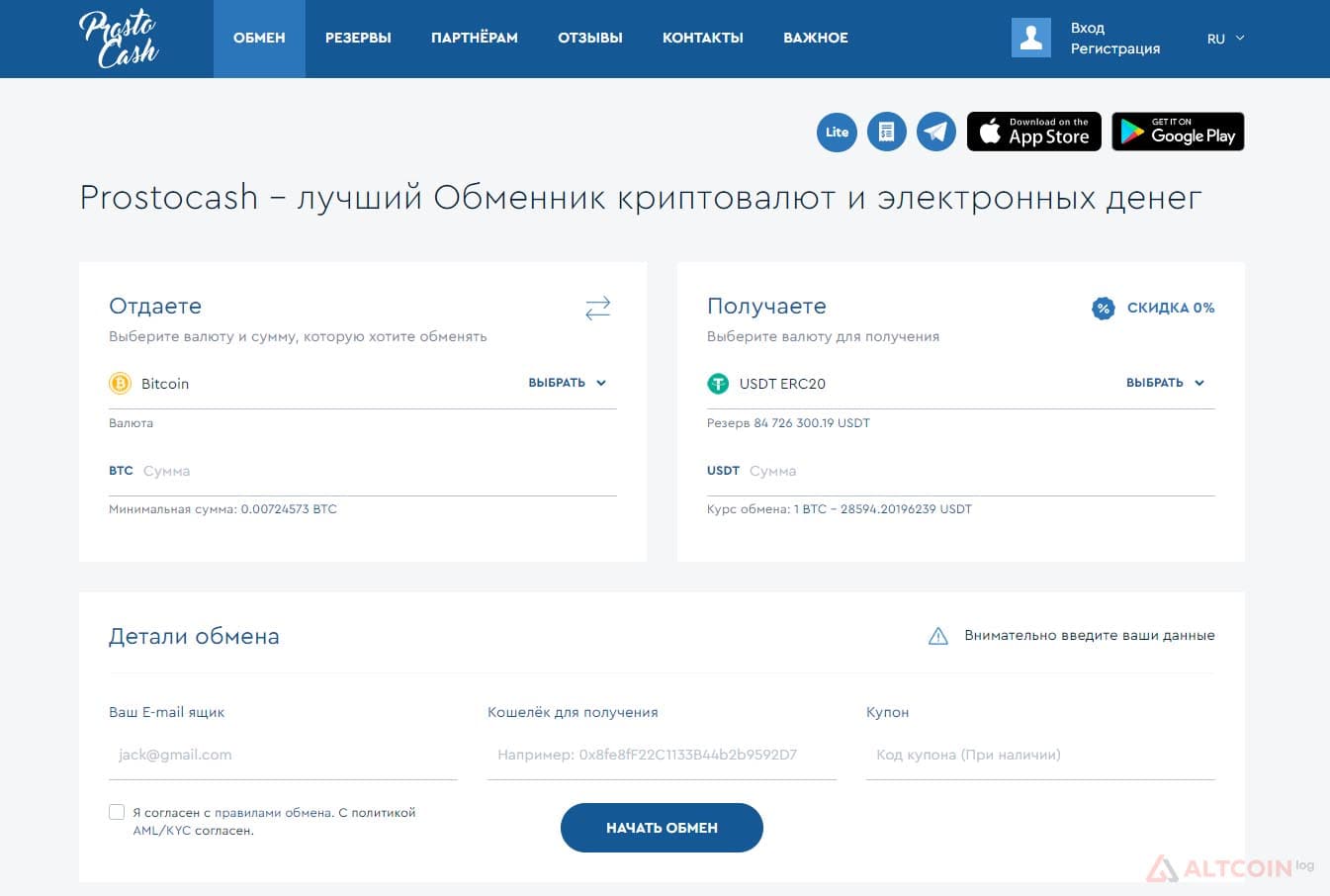Open the Lite version round icon
Viewport: 1330px width, 896px height.
(837, 132)
